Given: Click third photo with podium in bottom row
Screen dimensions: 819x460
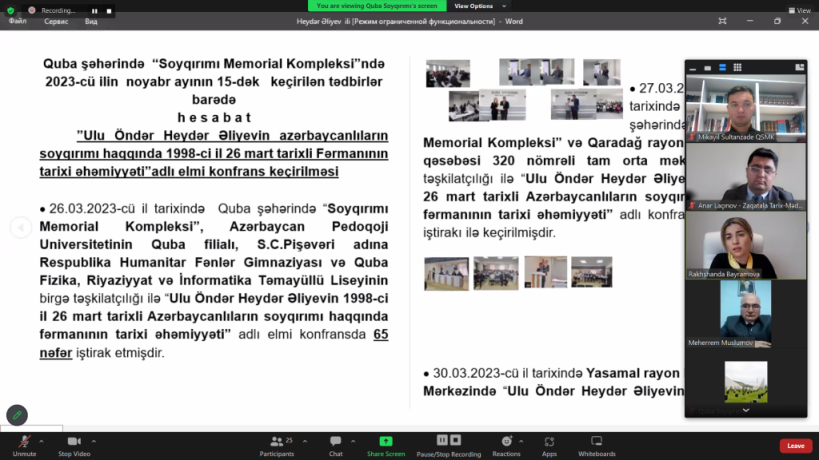Looking at the screenshot, I should (545, 272).
